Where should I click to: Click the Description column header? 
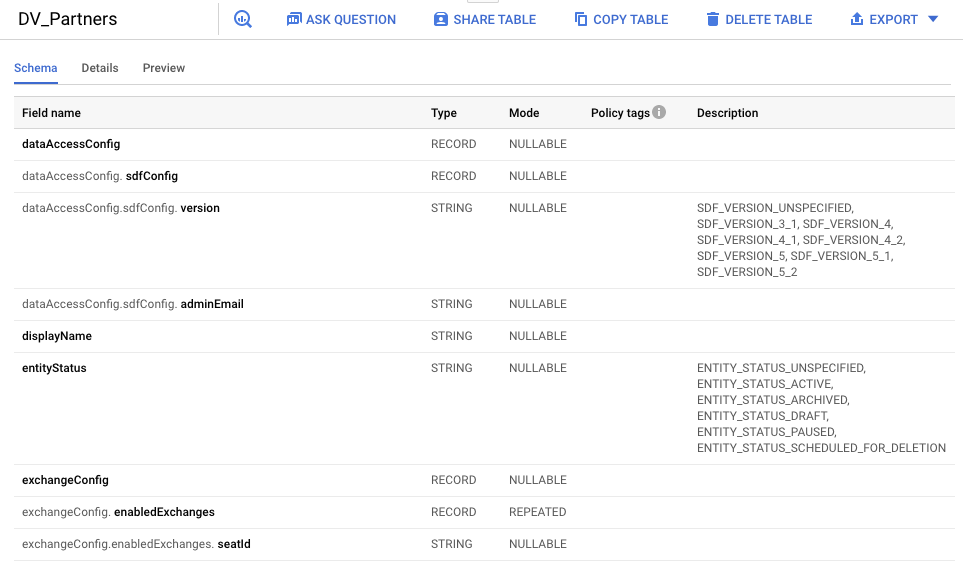[x=727, y=113]
